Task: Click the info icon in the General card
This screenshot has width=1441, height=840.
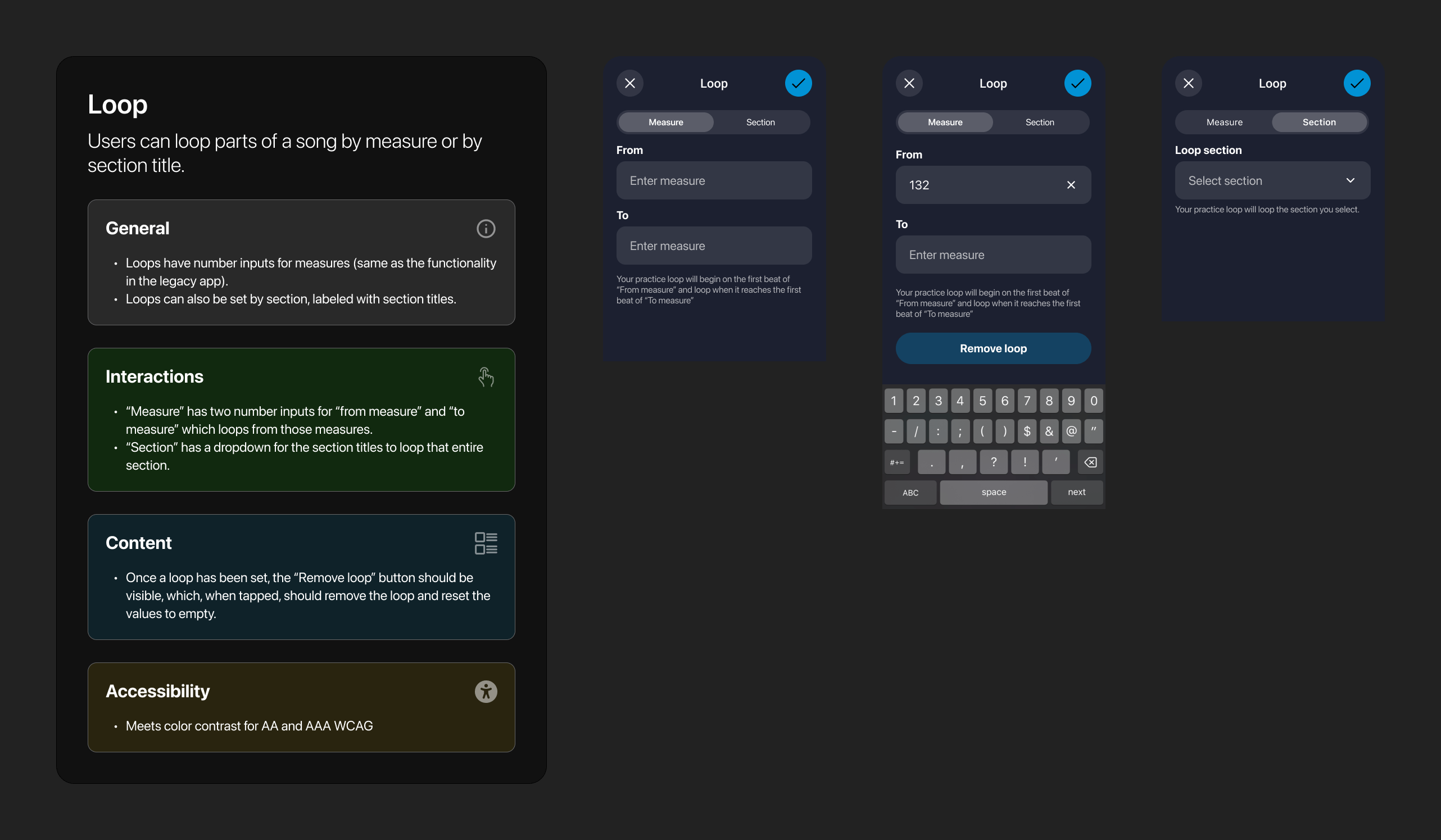Action: (x=486, y=229)
